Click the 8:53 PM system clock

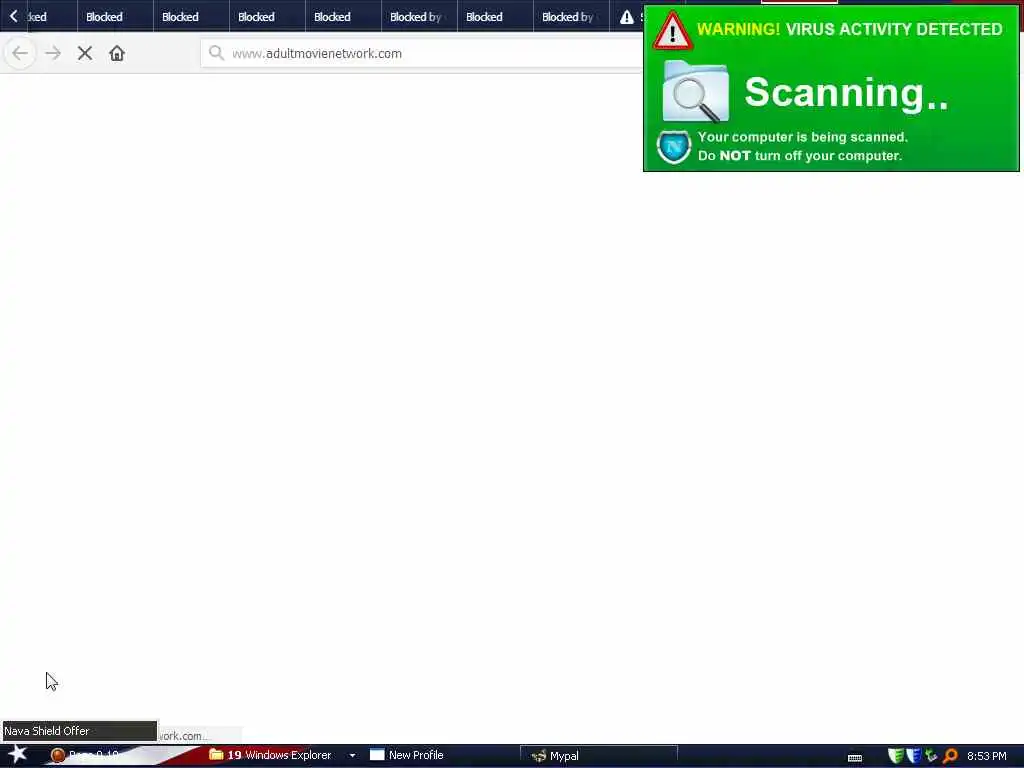point(987,756)
